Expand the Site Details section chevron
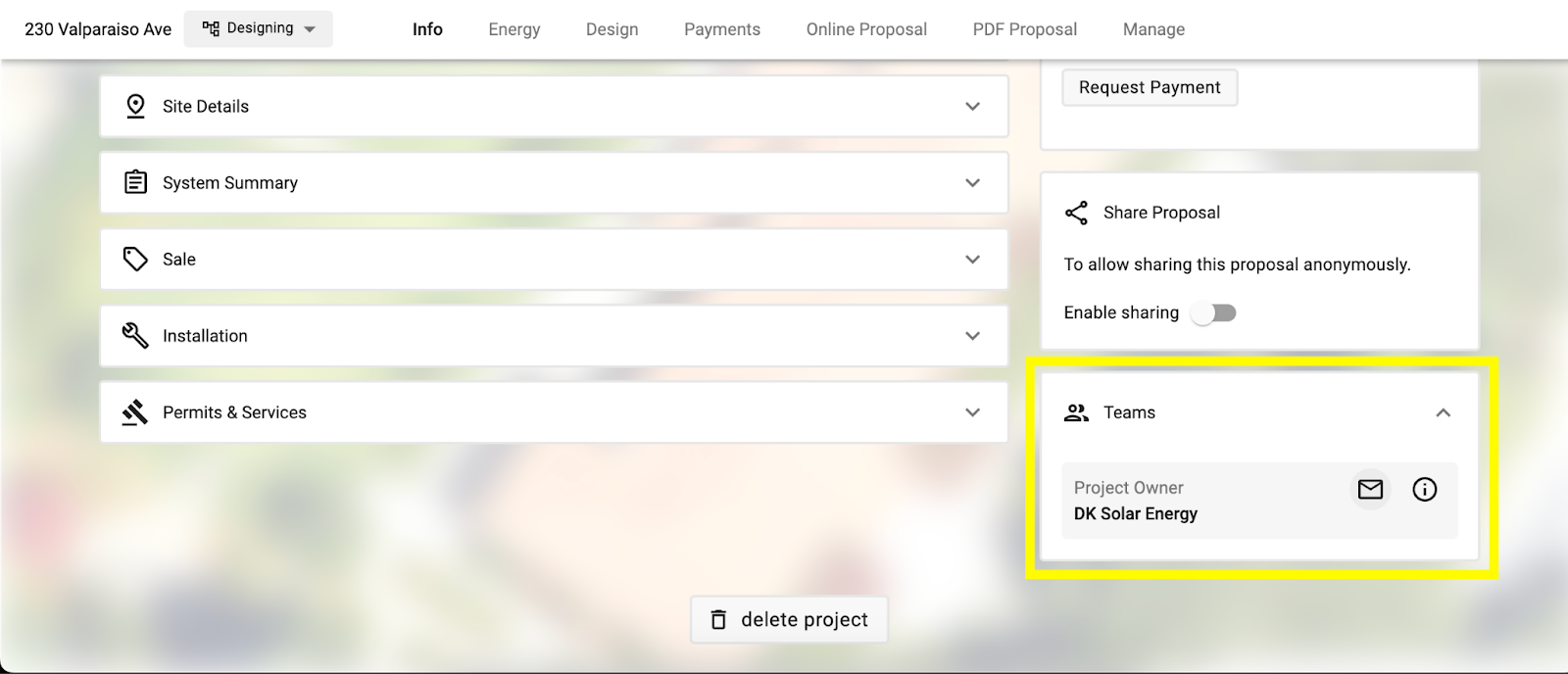This screenshot has height=674, width=1568. click(972, 106)
